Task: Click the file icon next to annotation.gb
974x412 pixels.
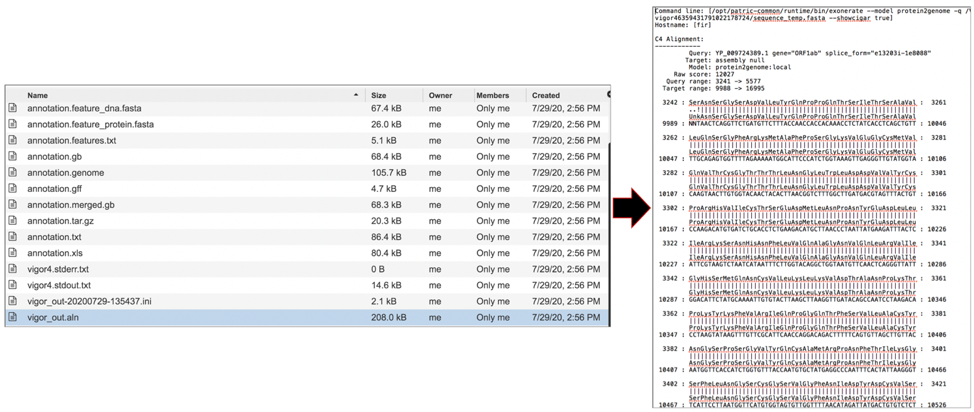Action: click(x=13, y=156)
